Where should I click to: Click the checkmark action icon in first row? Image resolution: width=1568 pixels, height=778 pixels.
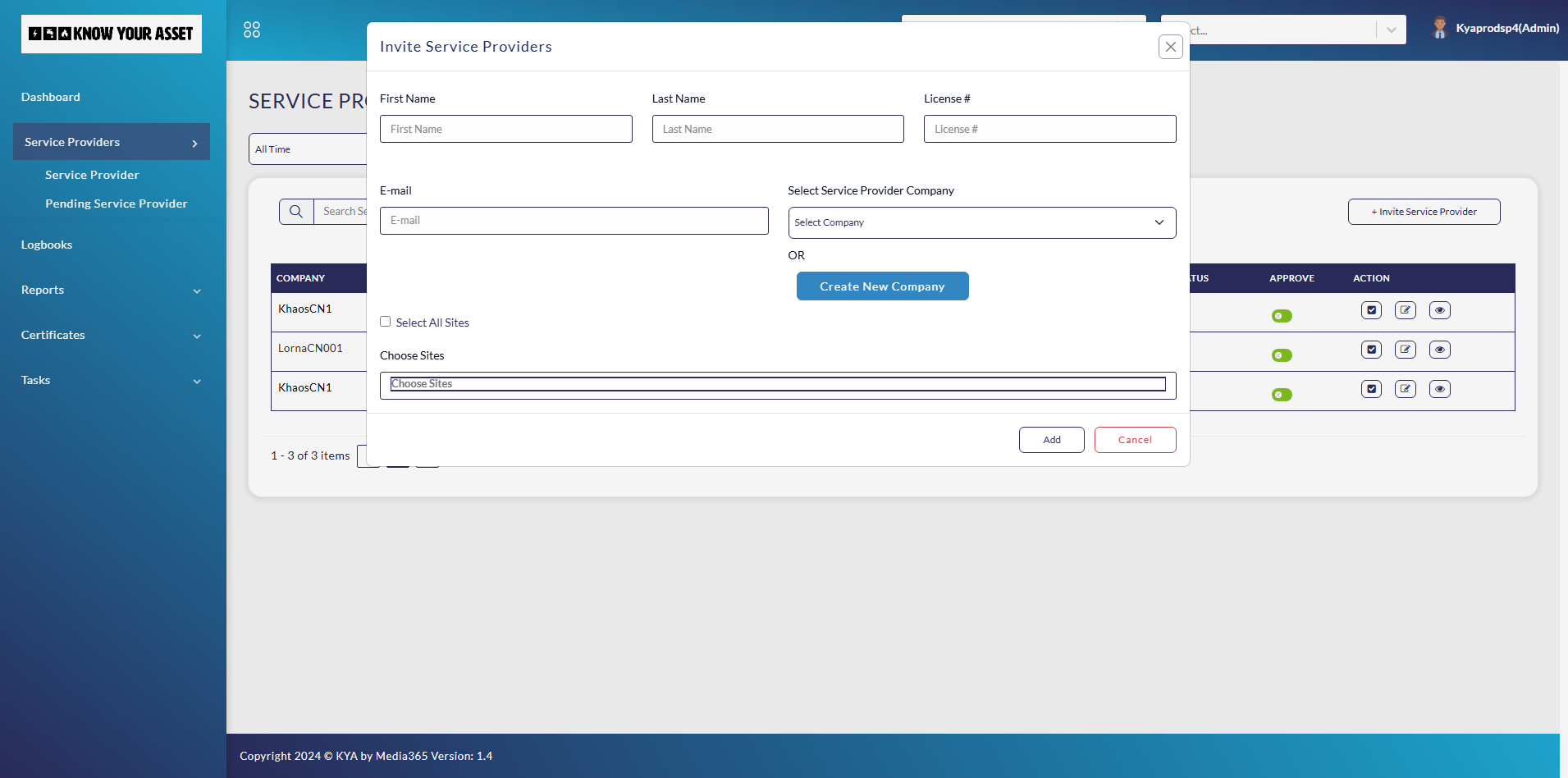(1371, 310)
